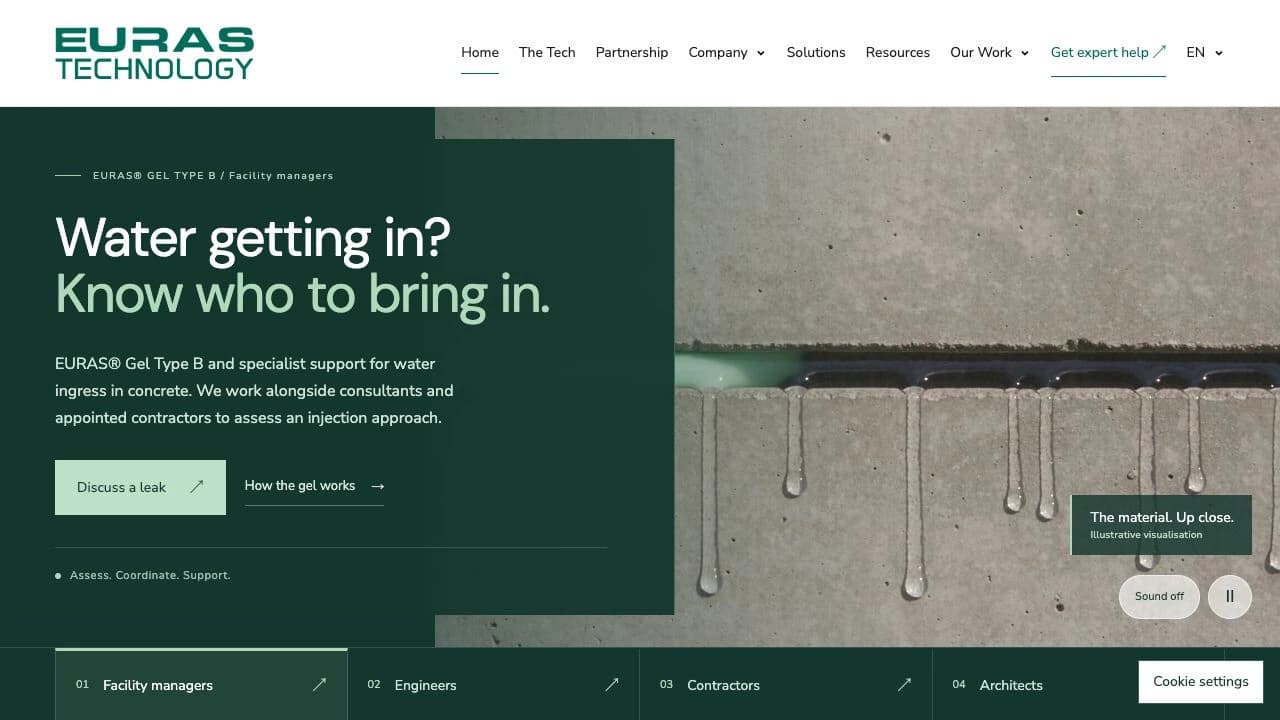Click the arrow next to How the gel works

click(x=377, y=486)
